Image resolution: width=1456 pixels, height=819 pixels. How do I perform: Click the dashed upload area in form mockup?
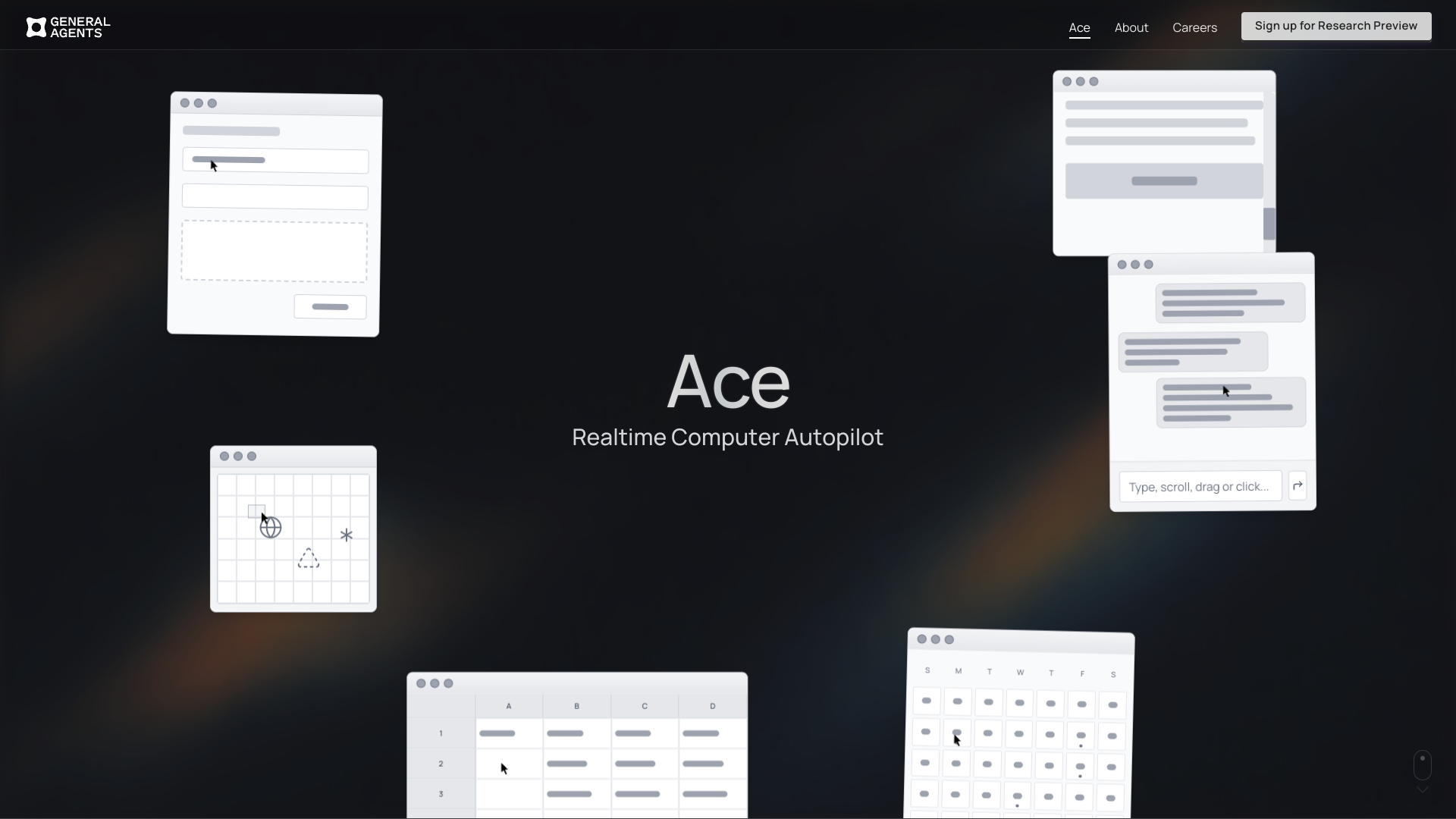pos(274,252)
